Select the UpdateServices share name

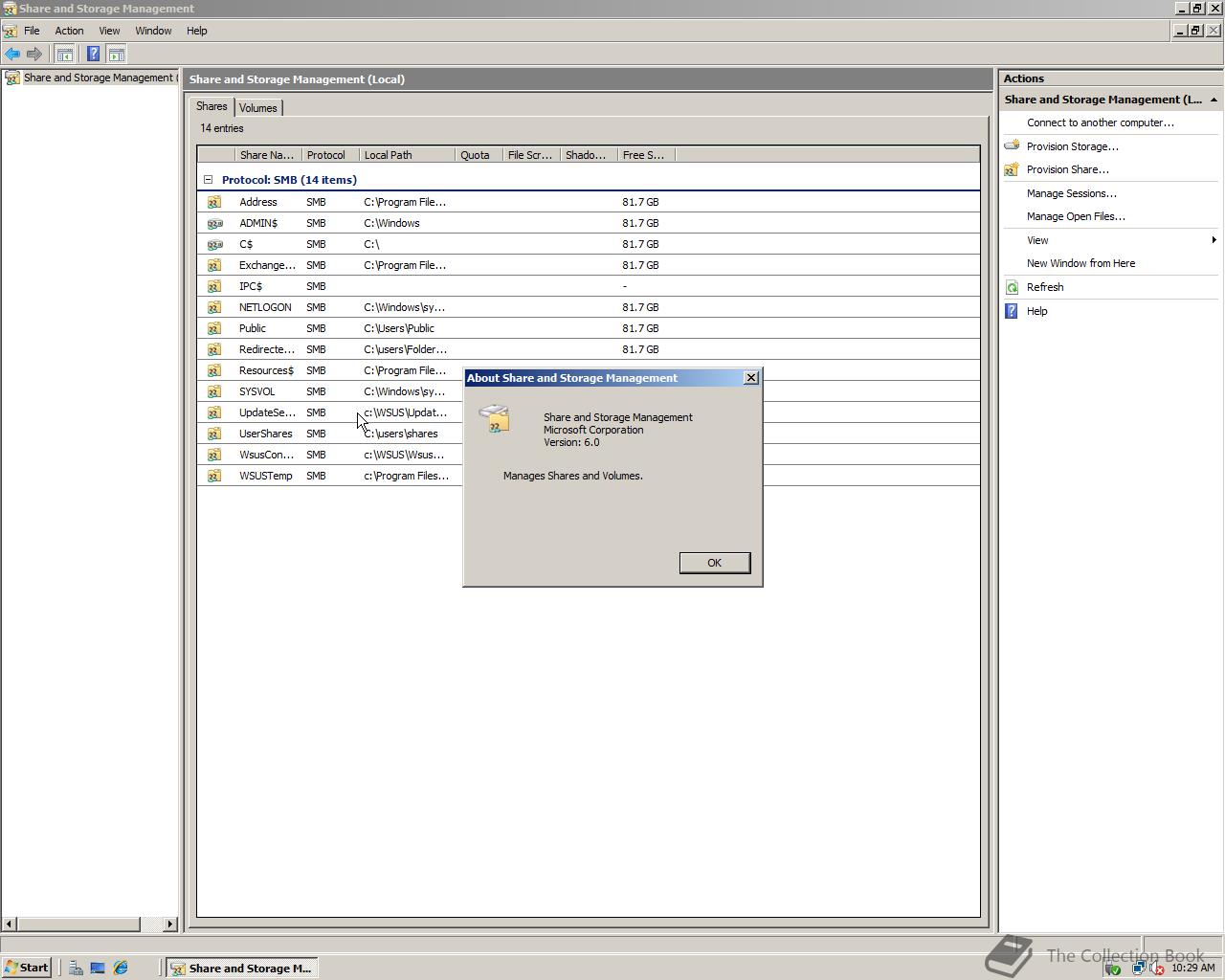point(267,412)
